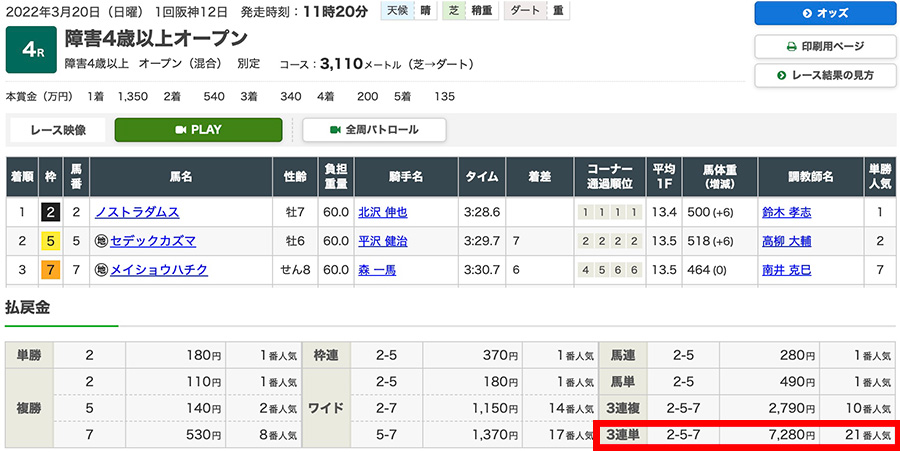Click the 4R race number badge
Viewport: 900px width, 452px height.
[30, 51]
